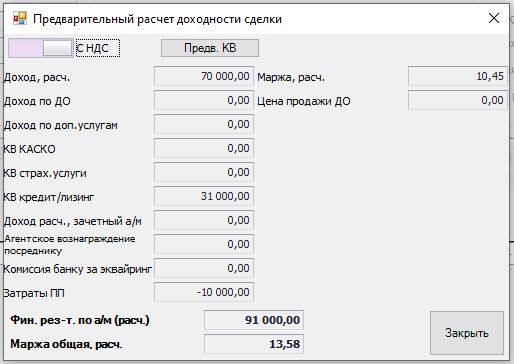Screen dimensions: 514x364
Task: Click the С НДС label text
Action: [x=93, y=48]
